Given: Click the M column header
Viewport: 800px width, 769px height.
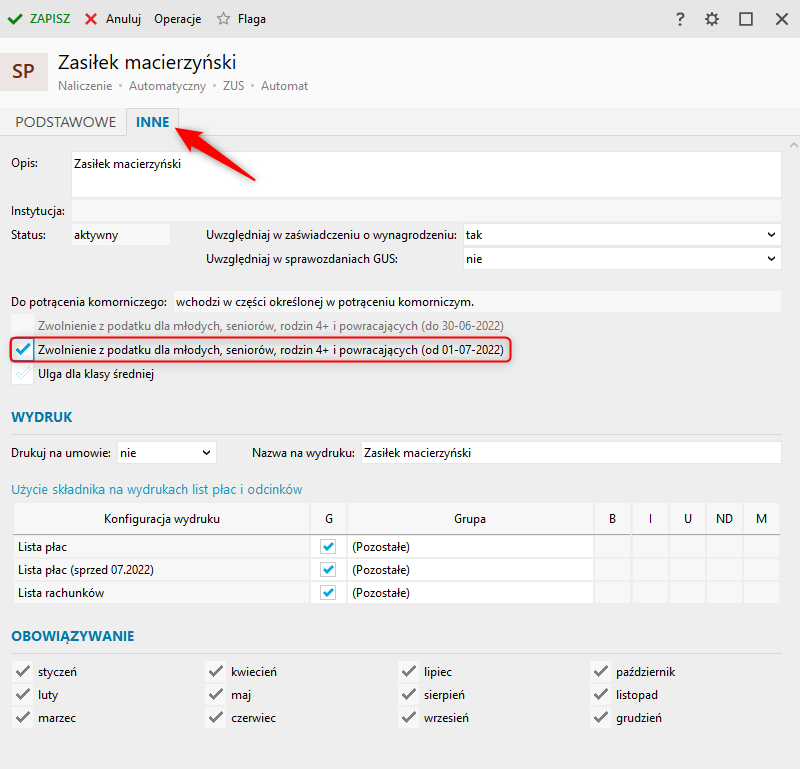Looking at the screenshot, I should 761,519.
